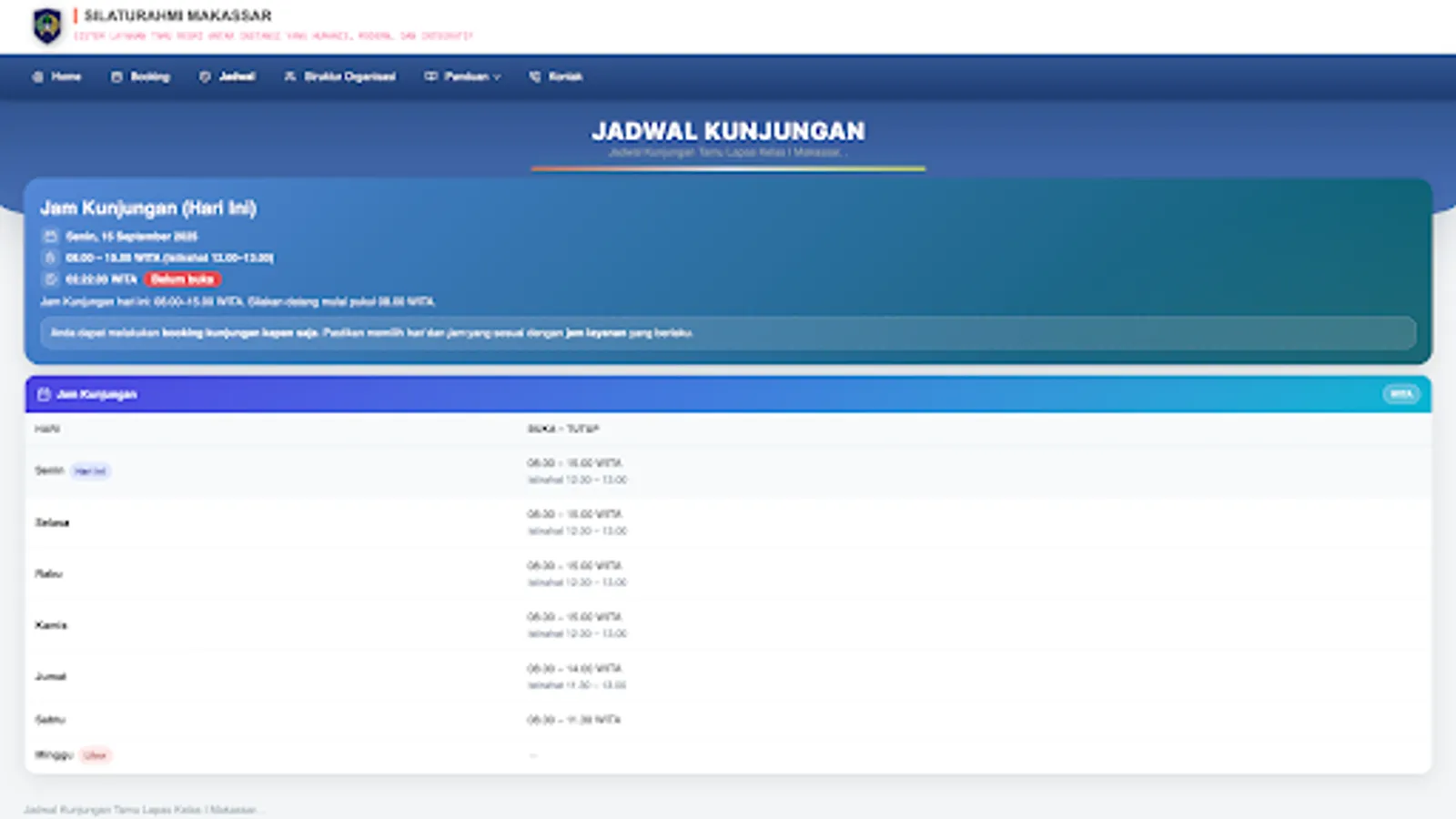Click the WITA timezone badge in table header
This screenshot has height=819, width=1456.
1401,394
